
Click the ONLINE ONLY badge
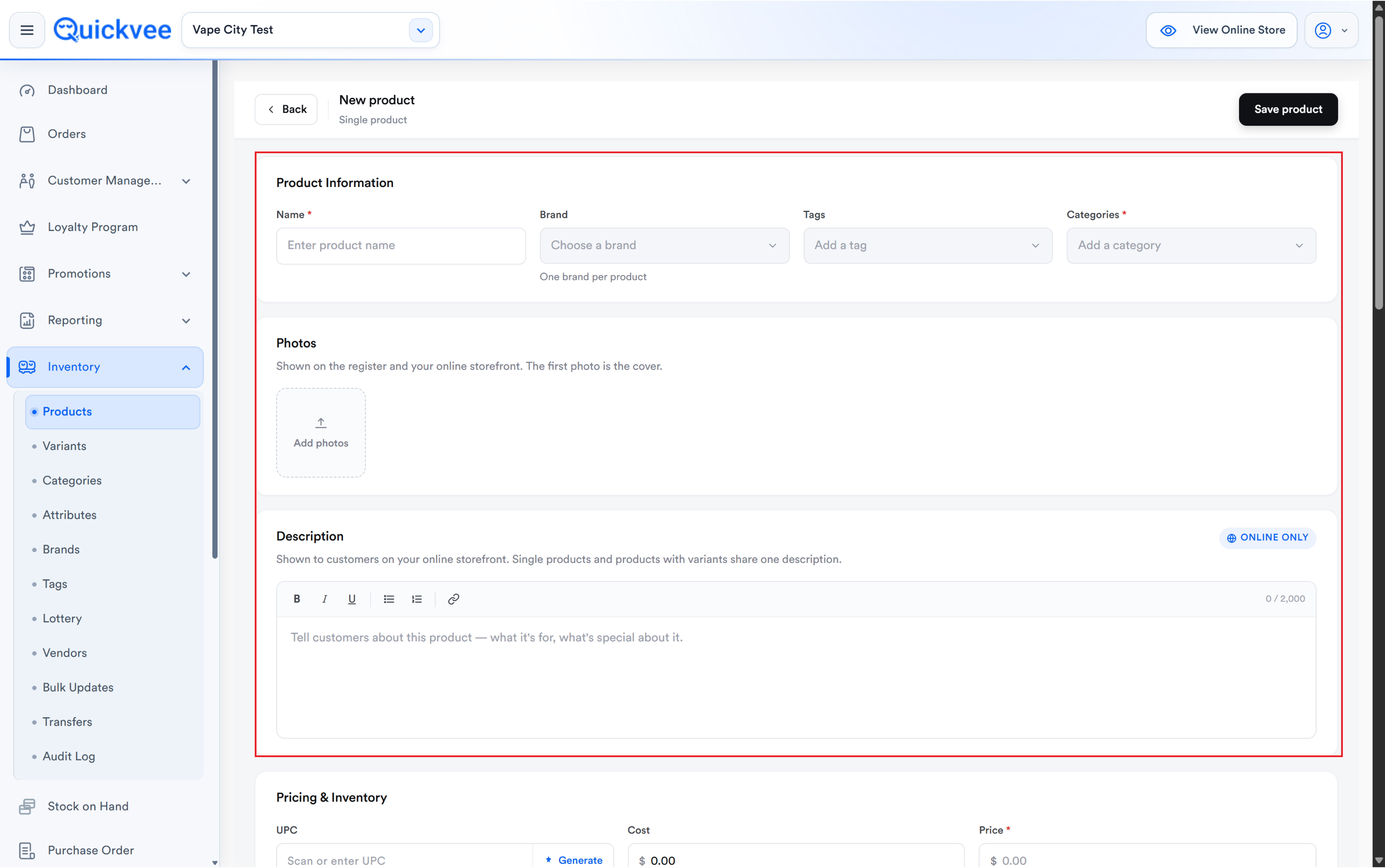[1267, 538]
